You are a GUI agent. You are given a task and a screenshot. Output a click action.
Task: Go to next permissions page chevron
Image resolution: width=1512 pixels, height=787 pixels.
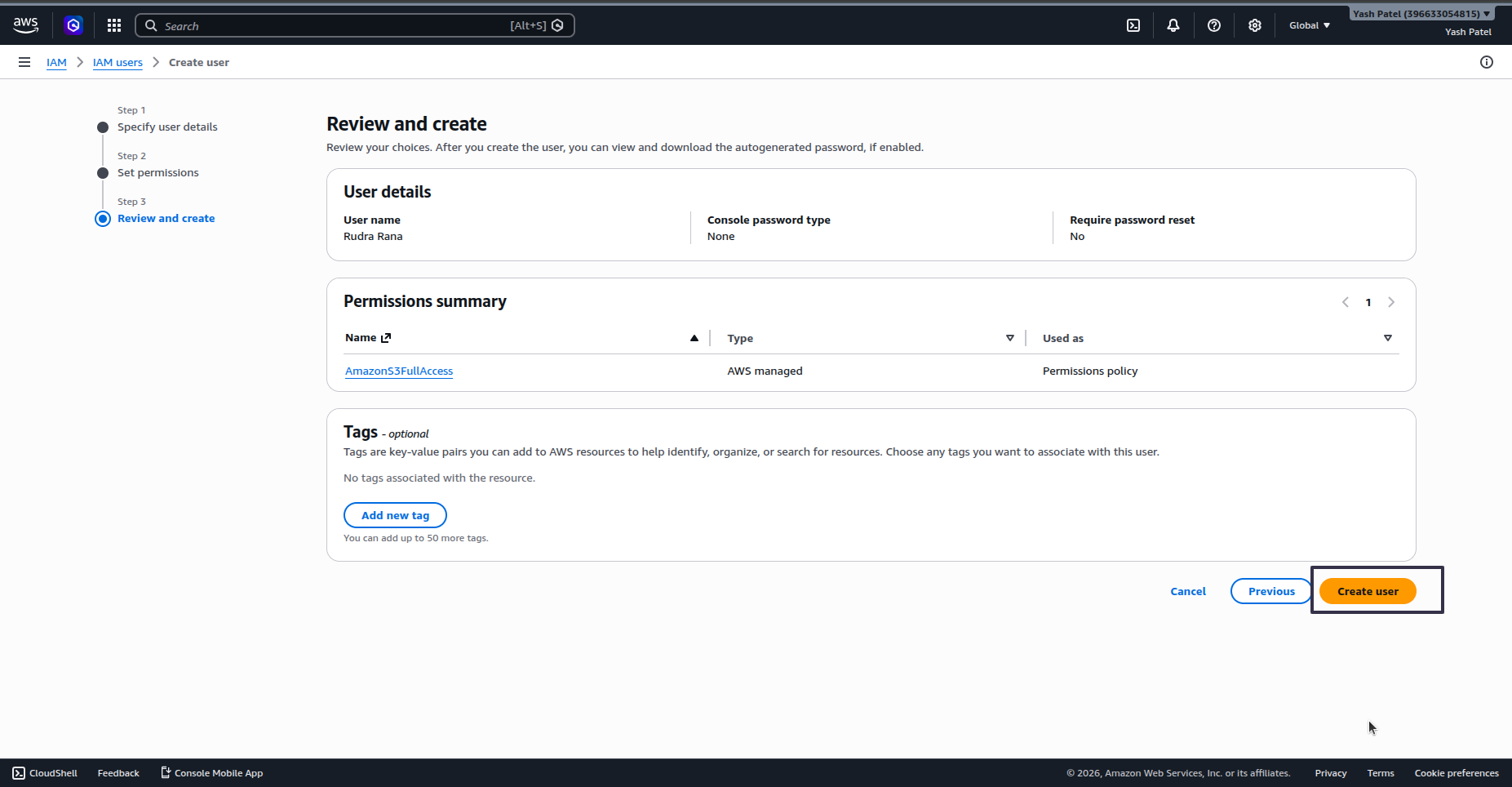pos(1391,302)
